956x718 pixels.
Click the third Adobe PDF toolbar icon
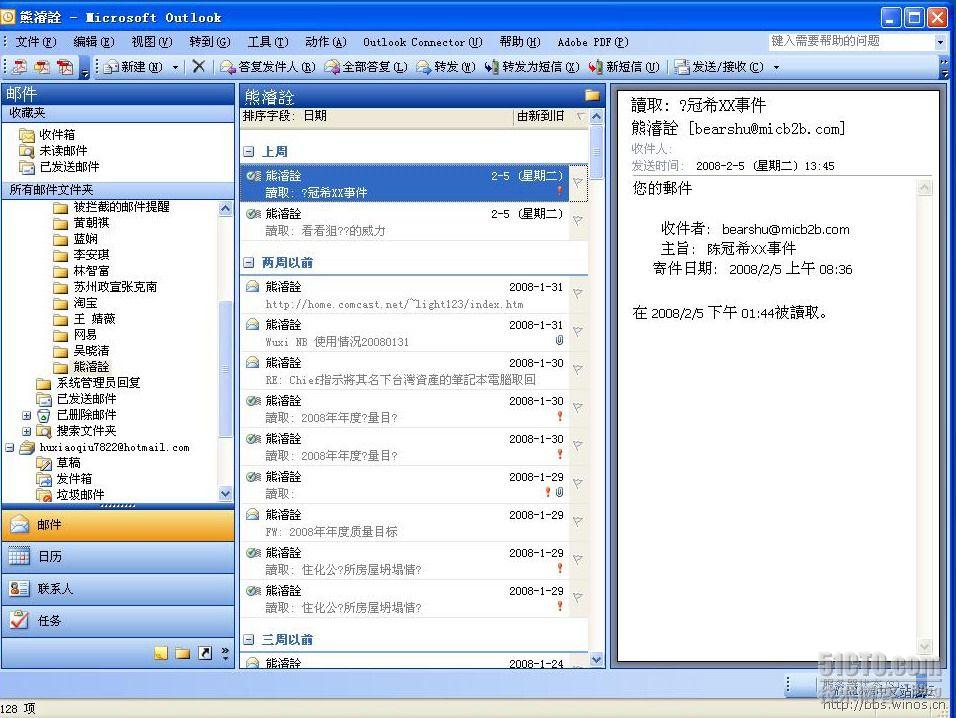[x=65, y=66]
